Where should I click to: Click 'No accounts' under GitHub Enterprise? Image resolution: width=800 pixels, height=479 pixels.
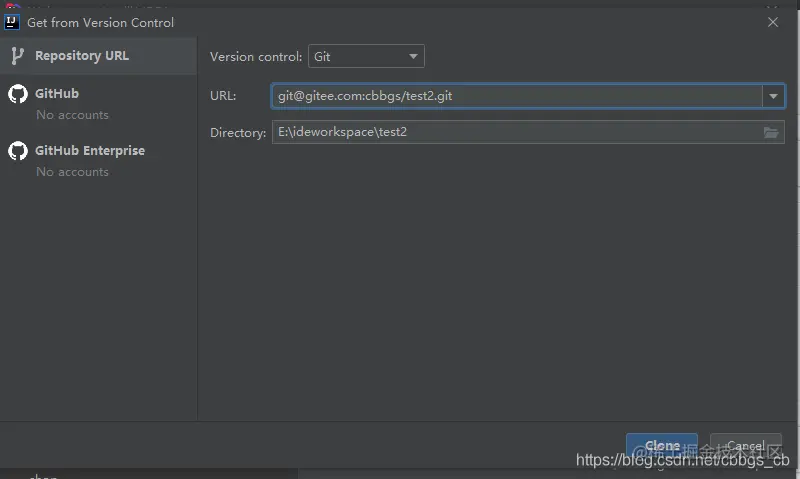tap(72, 172)
